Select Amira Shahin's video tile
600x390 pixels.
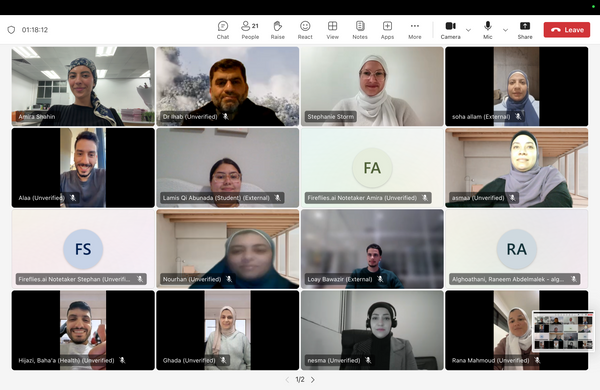pyautogui.click(x=83, y=86)
